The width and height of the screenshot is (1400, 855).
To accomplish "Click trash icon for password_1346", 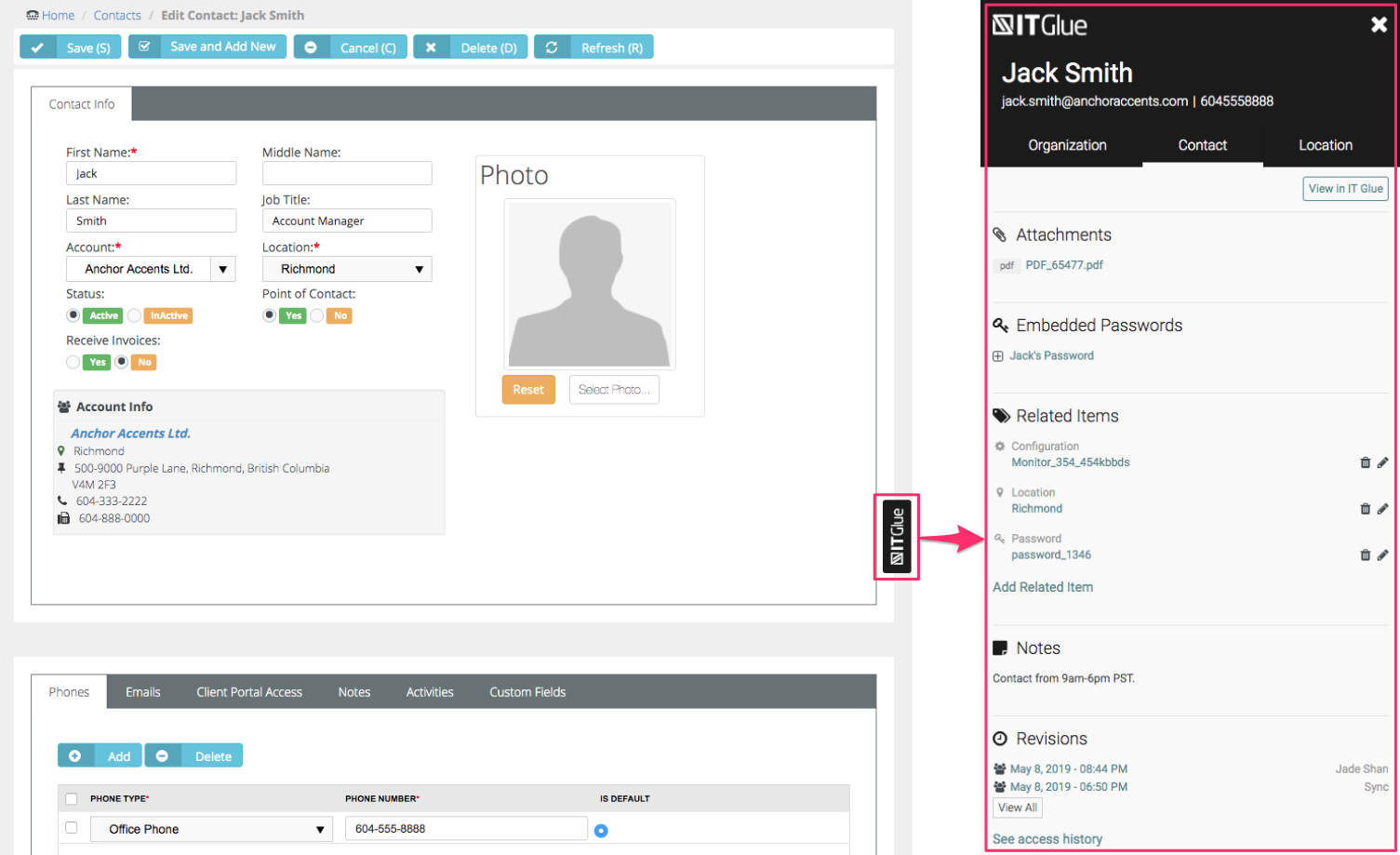I will pos(1365,555).
